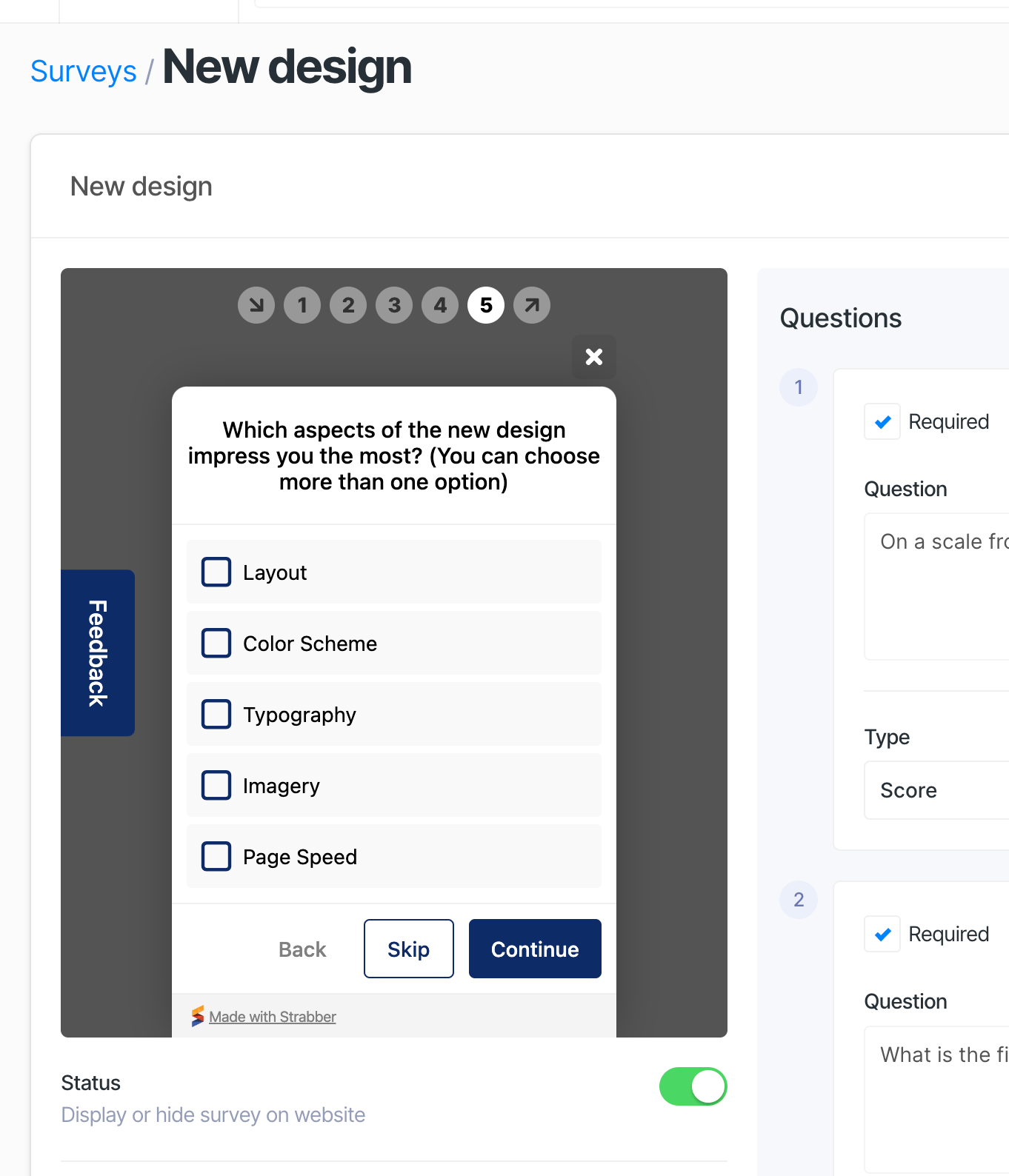Go to preview step 4

tap(440, 305)
